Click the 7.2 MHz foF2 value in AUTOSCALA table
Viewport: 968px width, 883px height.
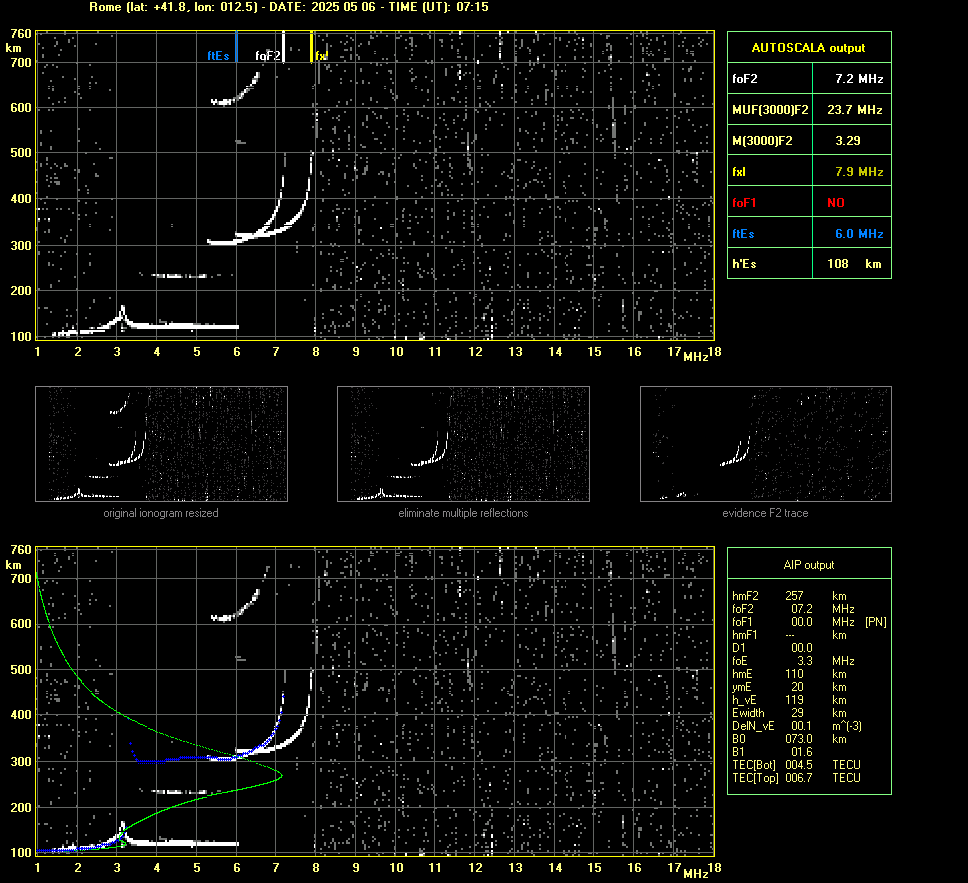(859, 79)
